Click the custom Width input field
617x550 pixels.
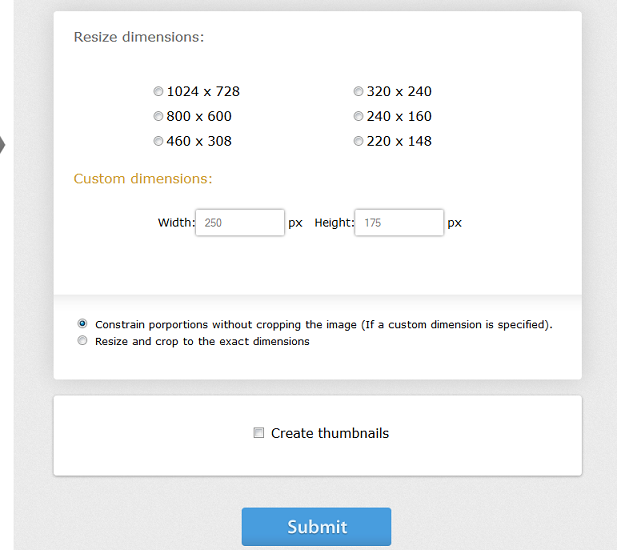(x=240, y=223)
